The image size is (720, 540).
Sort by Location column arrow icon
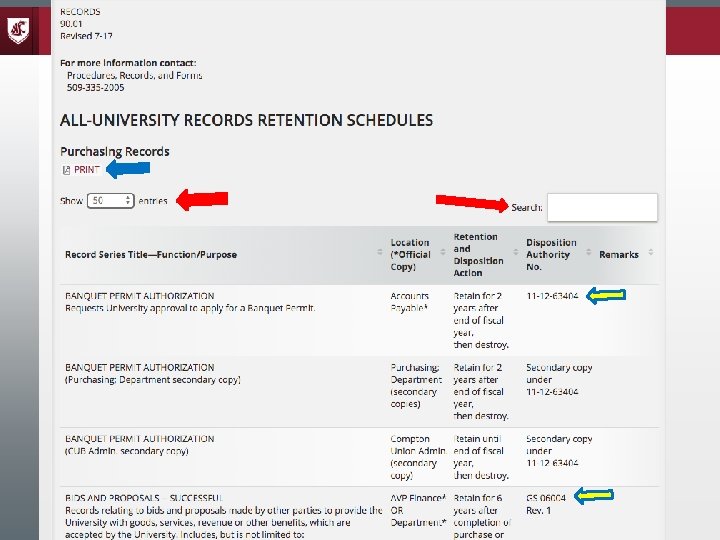coord(443,252)
